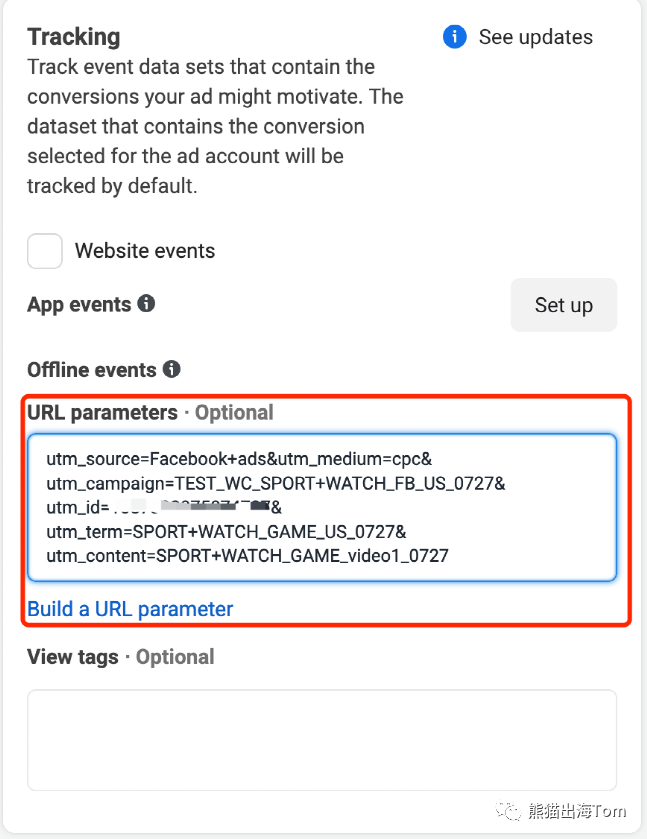Click the blue info icon beside See updates
Viewport: 647px width, 839px height.
coord(454,38)
